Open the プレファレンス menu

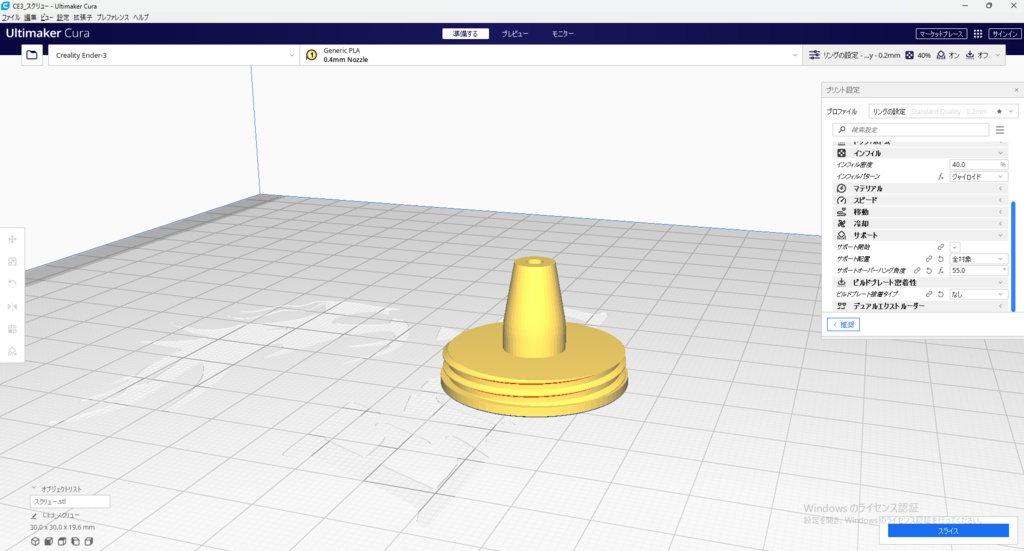click(113, 18)
